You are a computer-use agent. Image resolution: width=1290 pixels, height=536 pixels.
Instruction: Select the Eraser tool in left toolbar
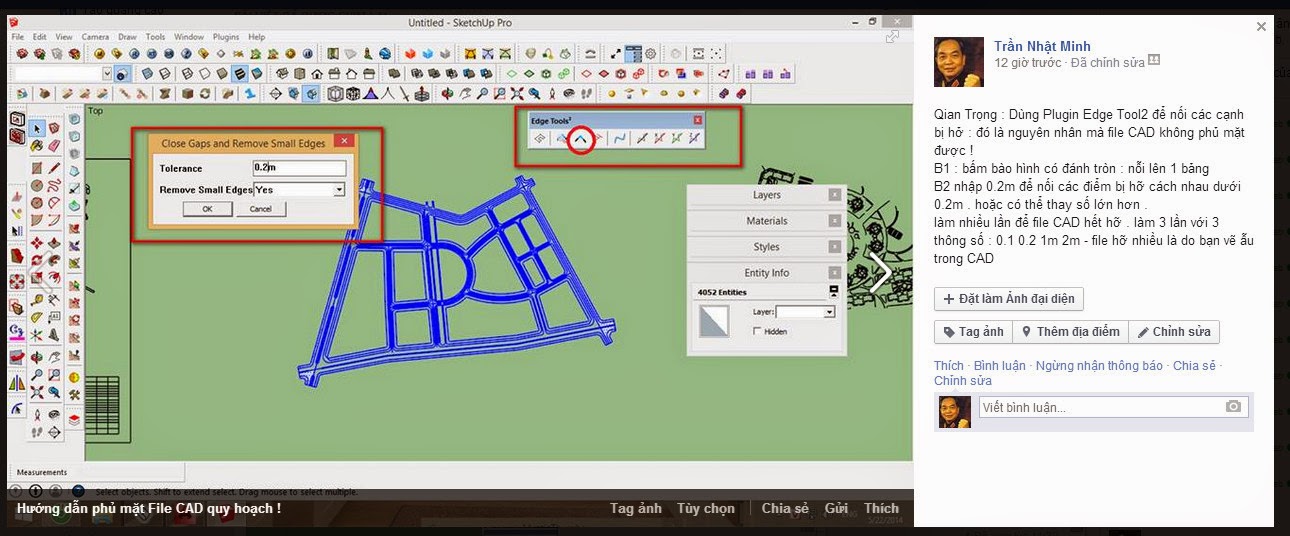click(x=55, y=146)
